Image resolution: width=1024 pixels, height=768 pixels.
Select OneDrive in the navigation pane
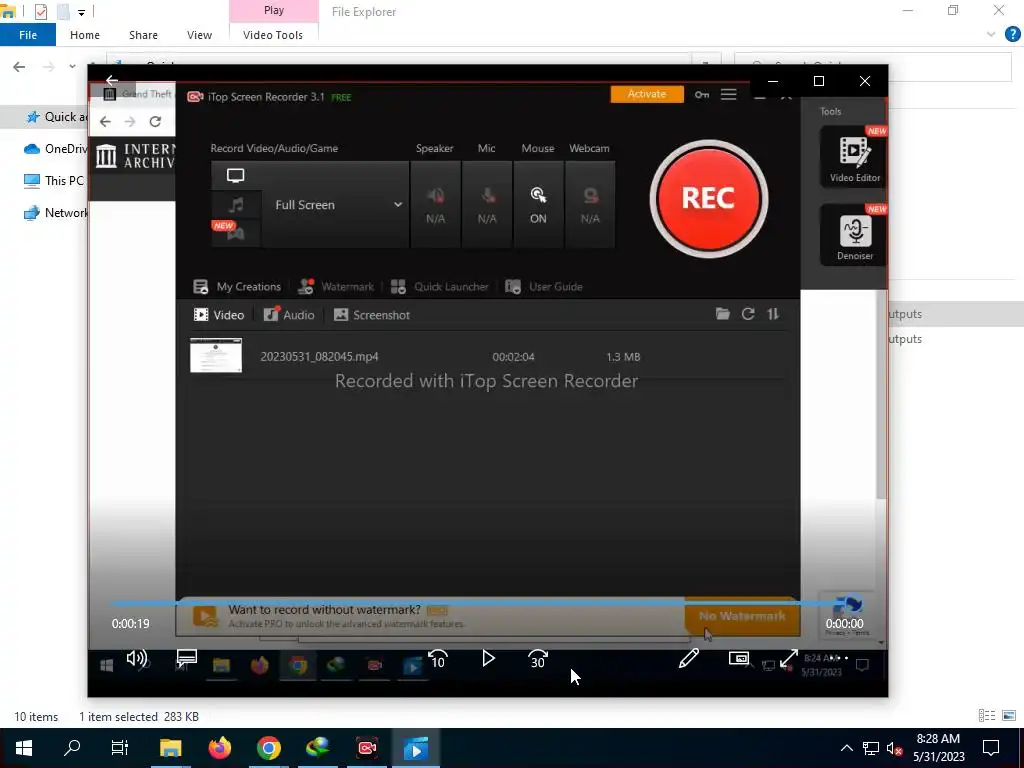[55, 148]
